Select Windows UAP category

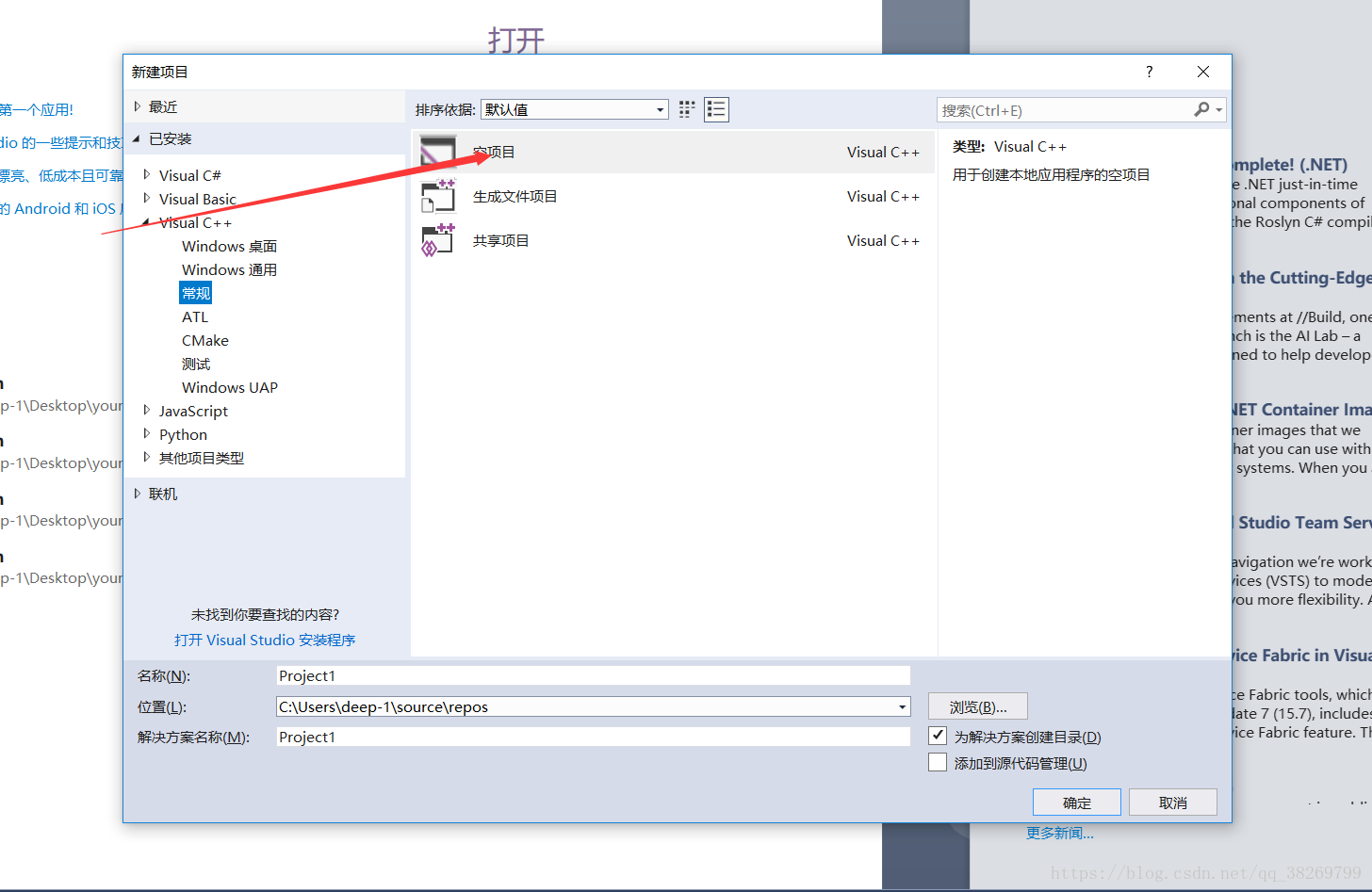230,387
